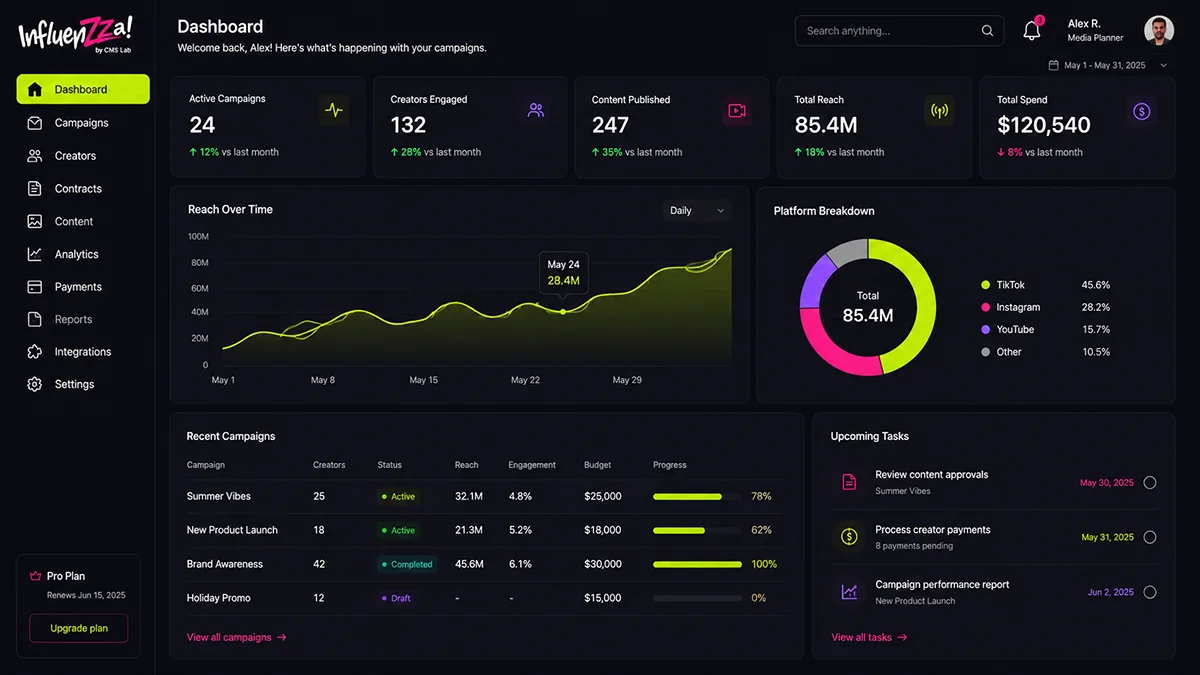The height and width of the screenshot is (675, 1200).
Task: Open the Alex R. profile avatar menu
Action: 1159,30
